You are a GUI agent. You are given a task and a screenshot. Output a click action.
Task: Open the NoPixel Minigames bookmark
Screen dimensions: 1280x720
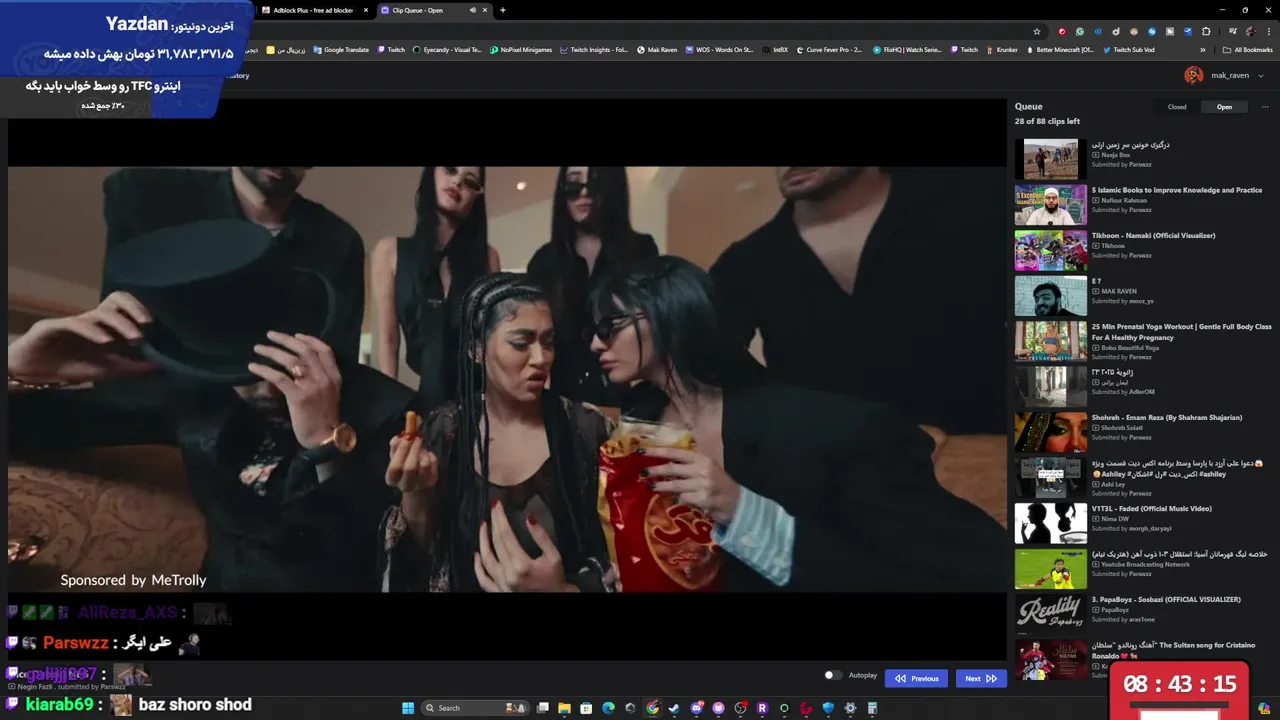521,50
